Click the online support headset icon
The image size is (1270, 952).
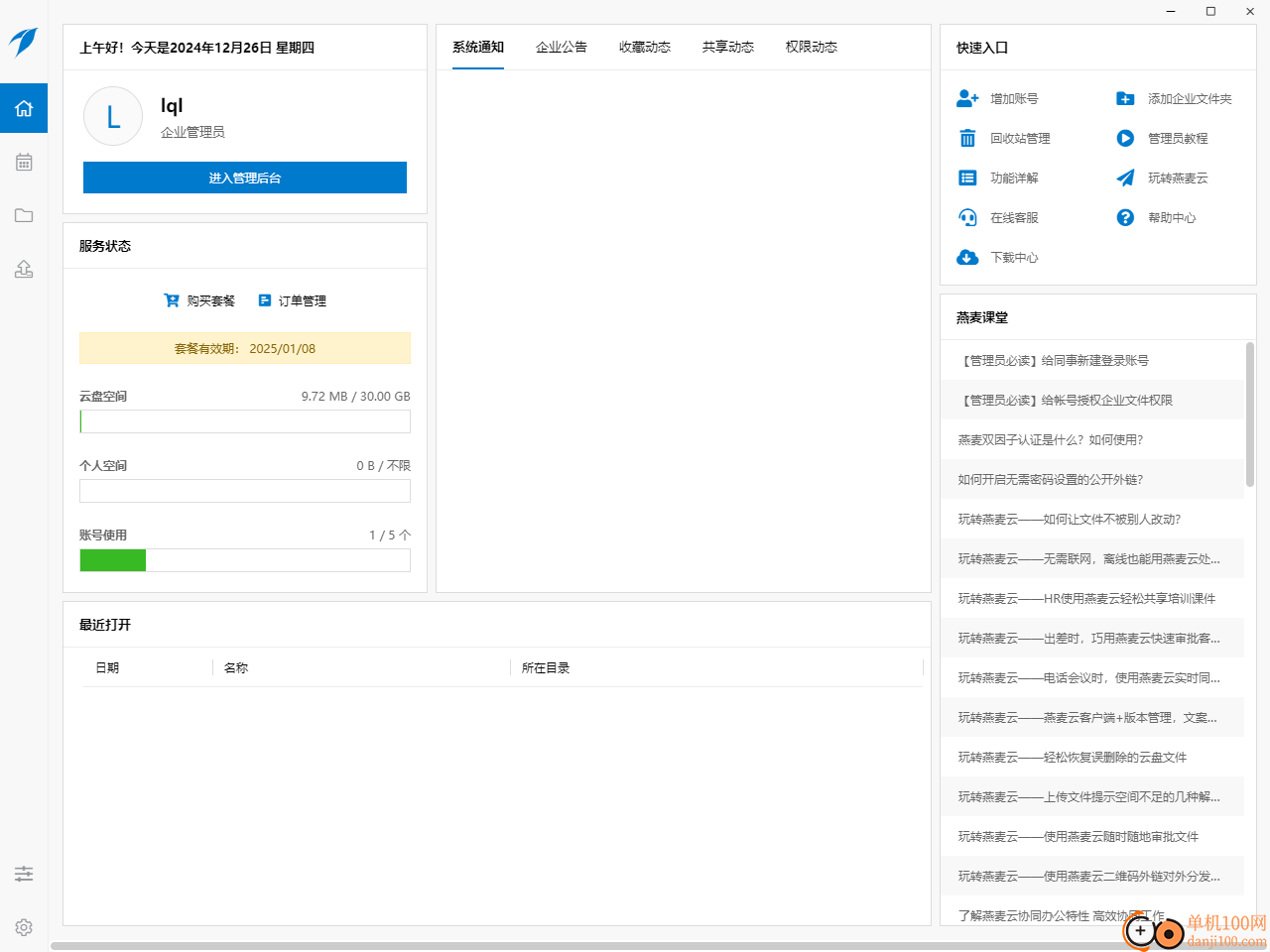(967, 217)
